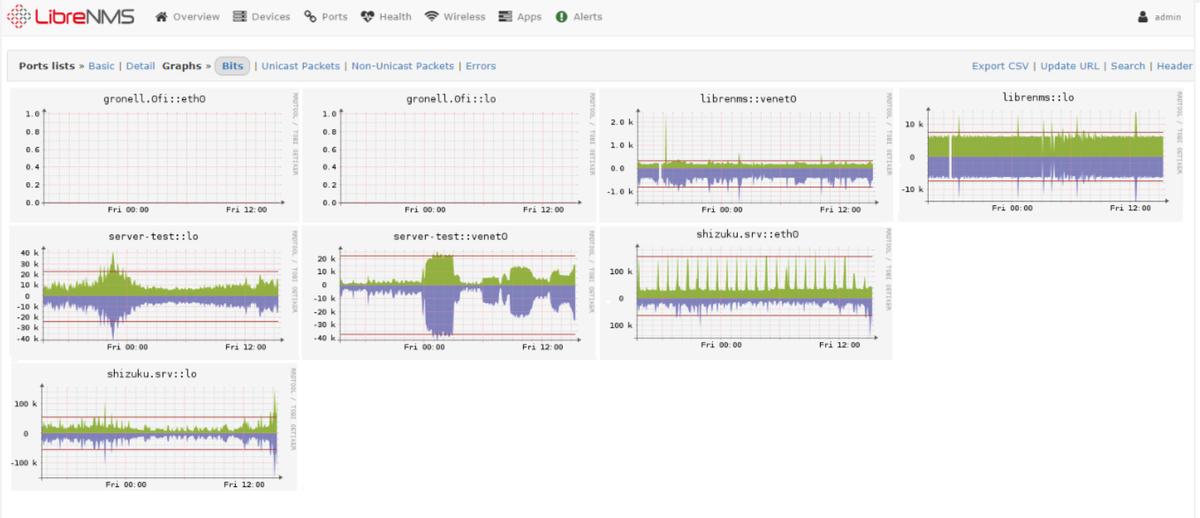Open the Overview home icon menu

[187, 17]
